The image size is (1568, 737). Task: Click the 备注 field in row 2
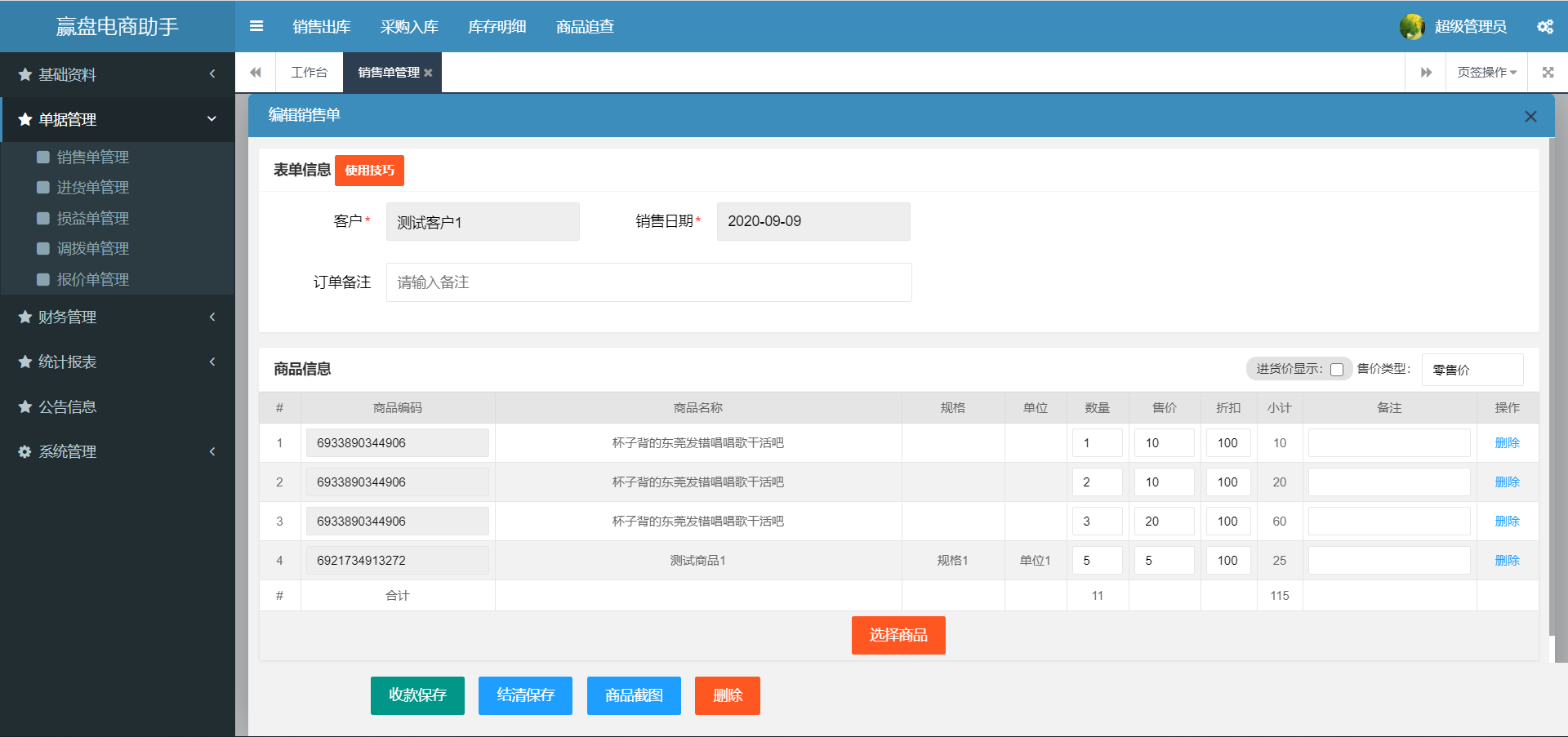(1389, 482)
